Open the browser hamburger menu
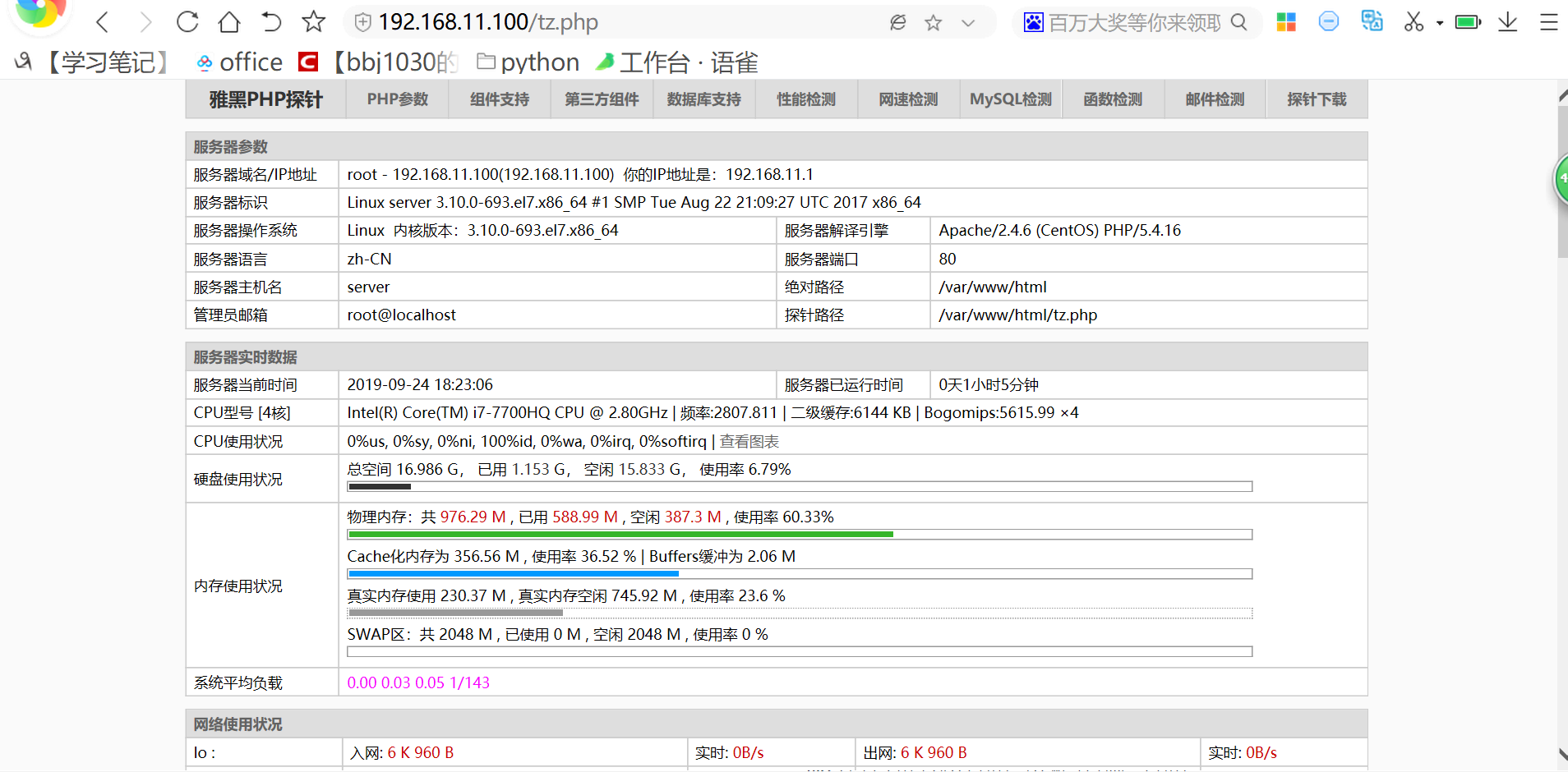Screen dimensions: 1568x772 coord(1549,22)
